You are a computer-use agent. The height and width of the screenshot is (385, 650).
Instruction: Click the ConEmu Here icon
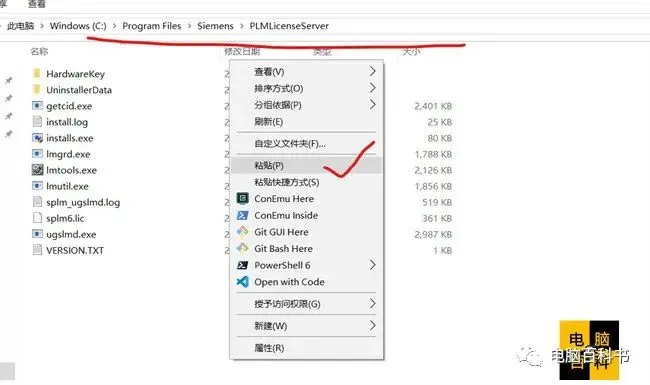pyautogui.click(x=243, y=199)
